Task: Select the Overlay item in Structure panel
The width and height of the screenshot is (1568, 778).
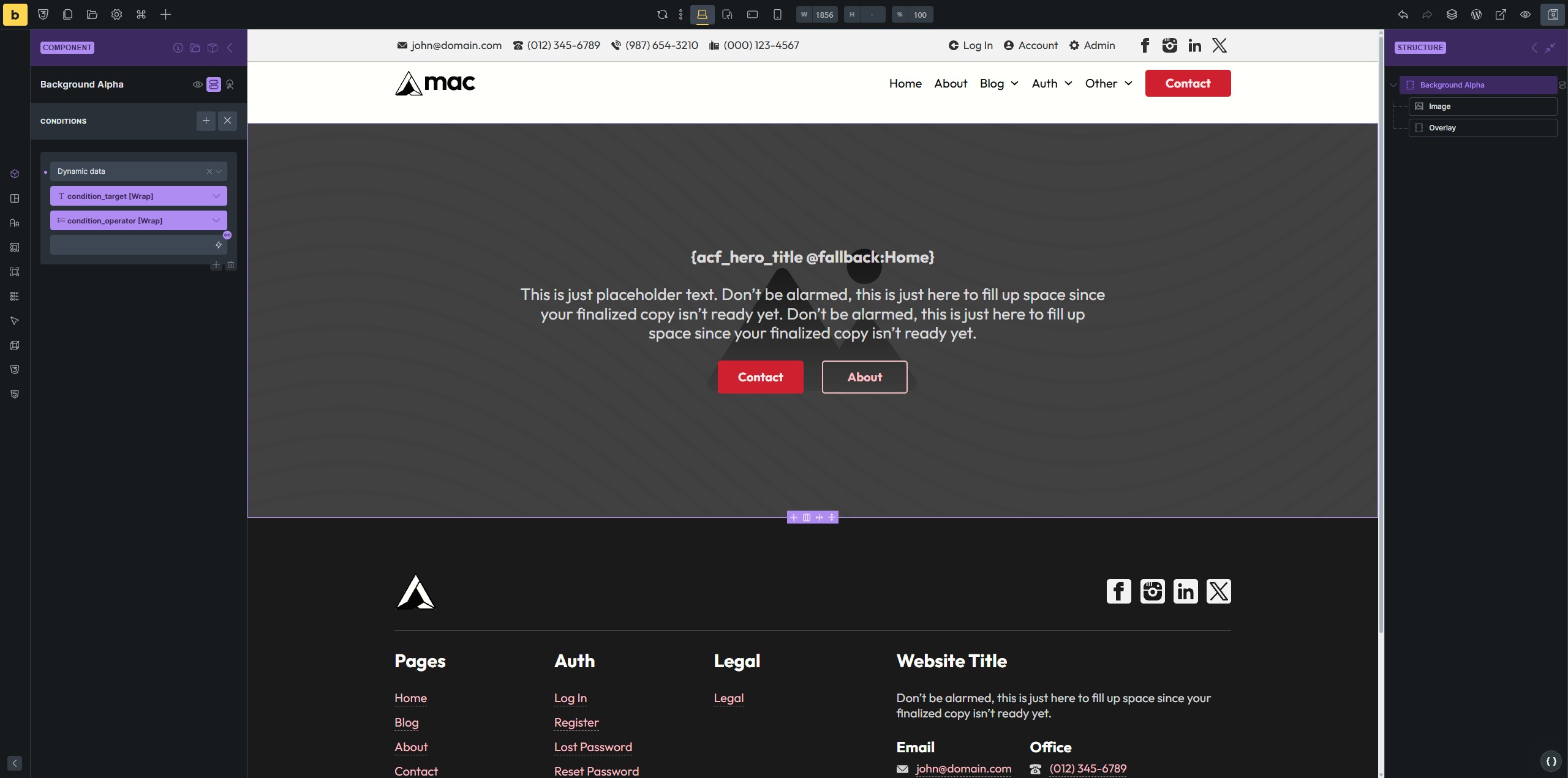Action: tap(1442, 128)
